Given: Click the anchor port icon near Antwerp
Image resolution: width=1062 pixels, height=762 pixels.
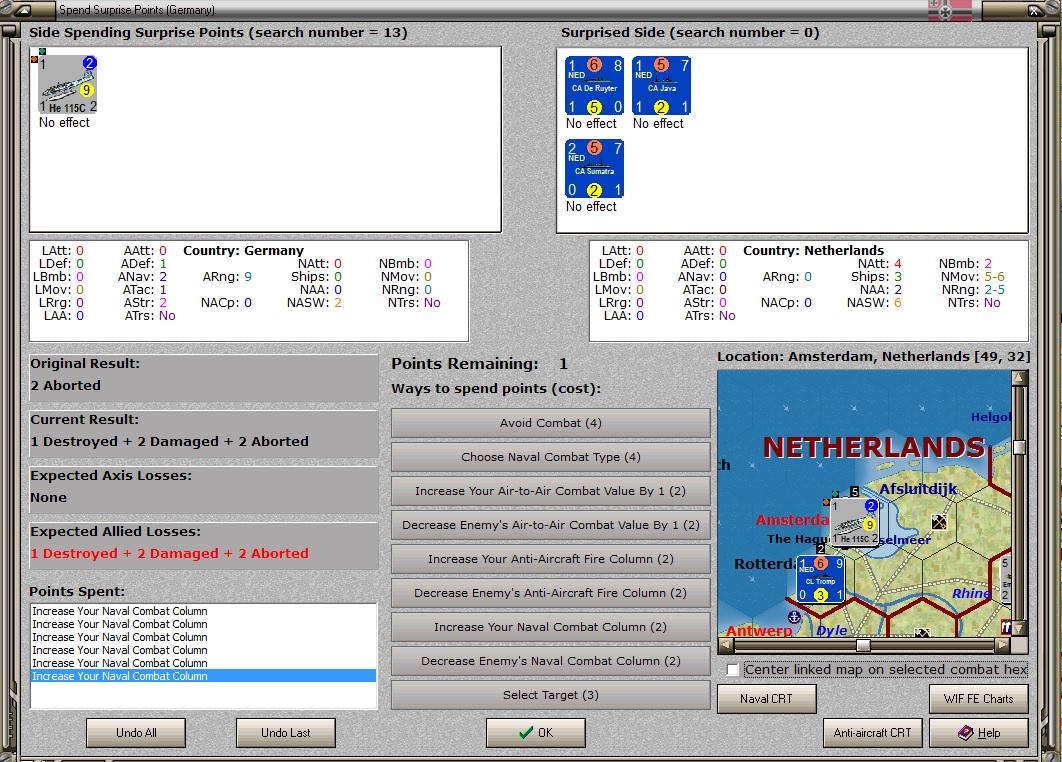Looking at the screenshot, I should point(794,617).
